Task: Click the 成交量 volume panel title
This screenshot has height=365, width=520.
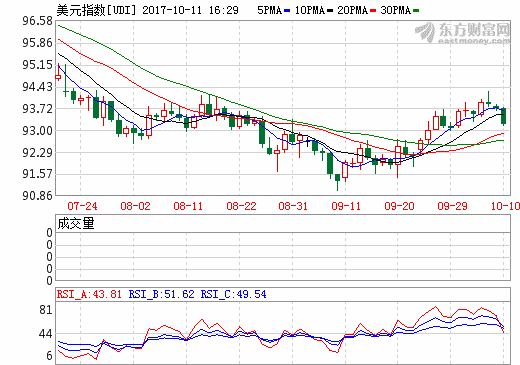Action: point(76,223)
